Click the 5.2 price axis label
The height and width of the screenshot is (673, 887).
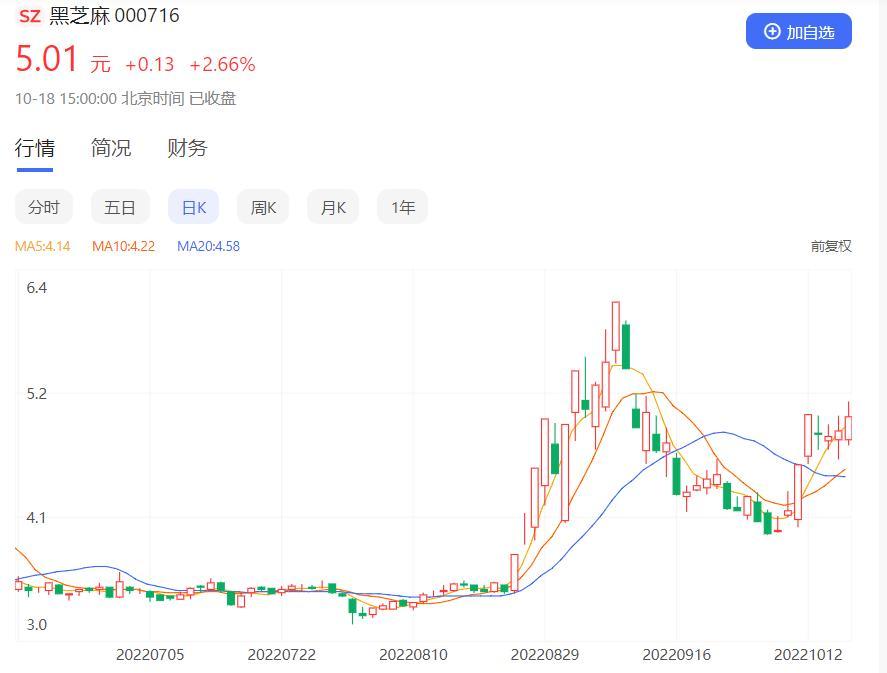[x=37, y=394]
